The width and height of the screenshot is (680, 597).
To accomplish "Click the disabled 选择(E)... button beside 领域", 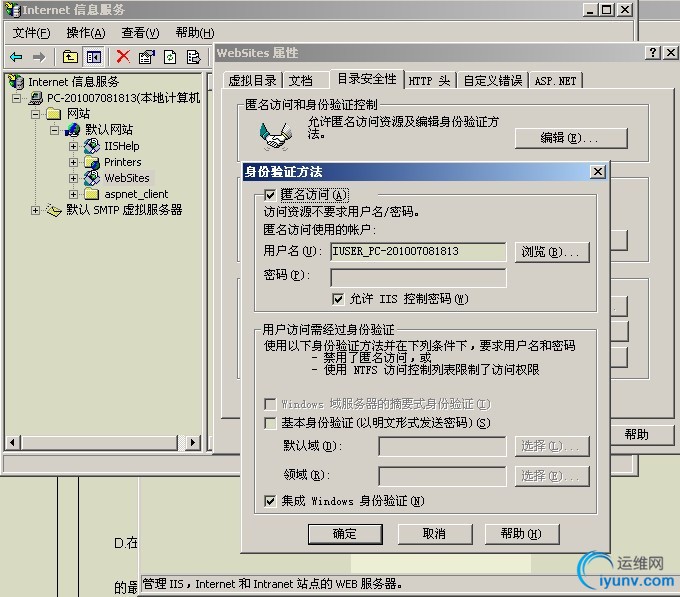I will (552, 476).
